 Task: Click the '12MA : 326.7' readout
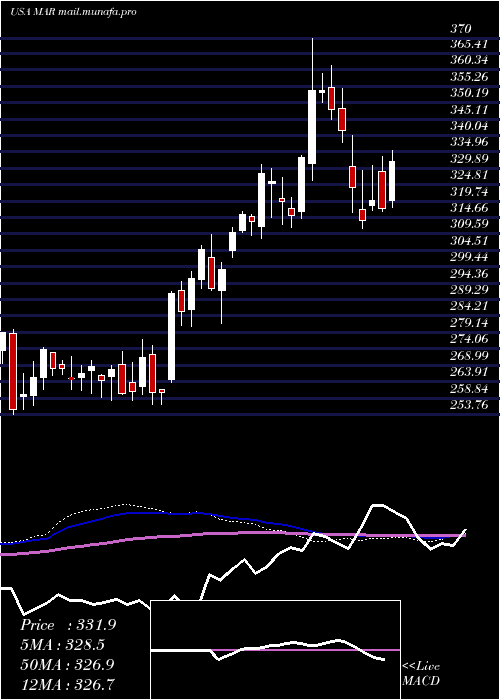[x=68, y=683]
